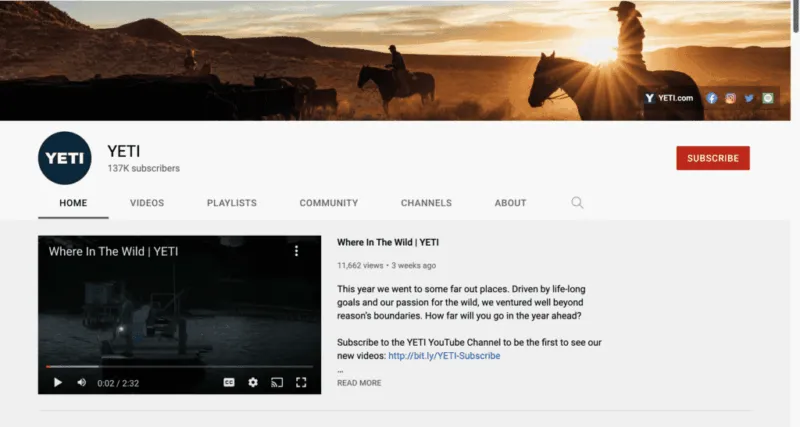The width and height of the screenshot is (800, 427).
Task: Open the Facebook icon in banner
Action: point(712,98)
